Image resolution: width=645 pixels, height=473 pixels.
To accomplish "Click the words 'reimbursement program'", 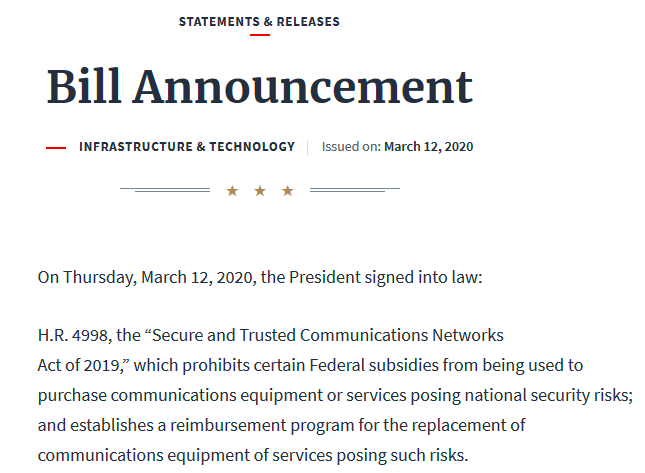I will pyautogui.click(x=262, y=426).
